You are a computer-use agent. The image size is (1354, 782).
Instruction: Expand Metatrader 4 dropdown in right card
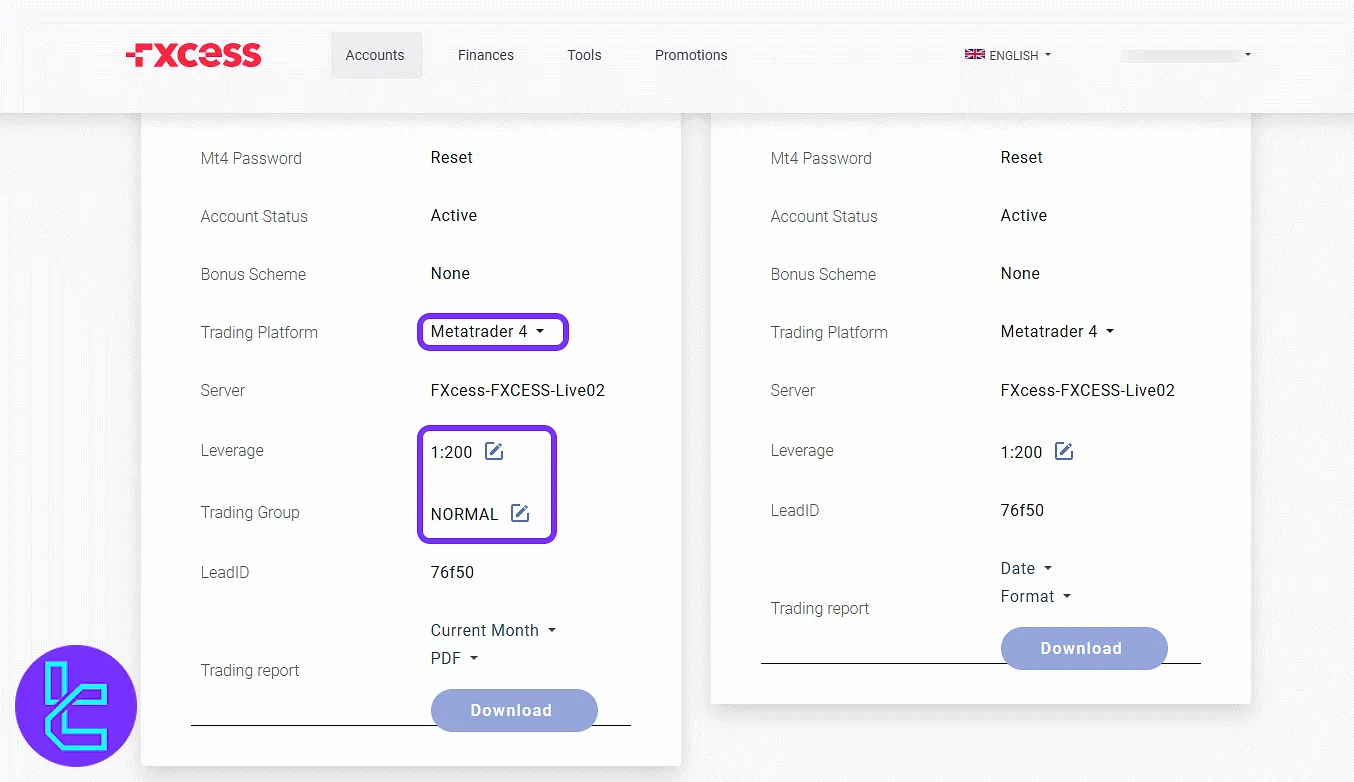tap(1058, 331)
